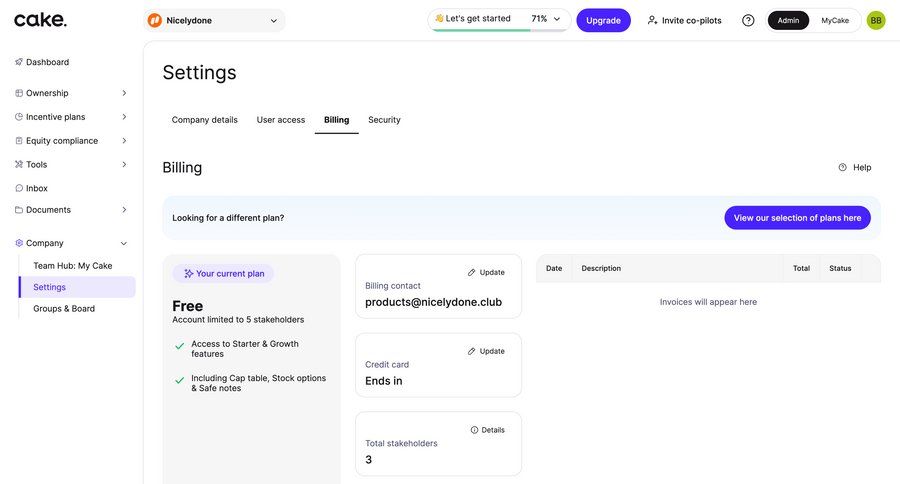Image resolution: width=900 pixels, height=484 pixels.
Task: Click the pencil icon for Billing contact
Action: click(472, 272)
